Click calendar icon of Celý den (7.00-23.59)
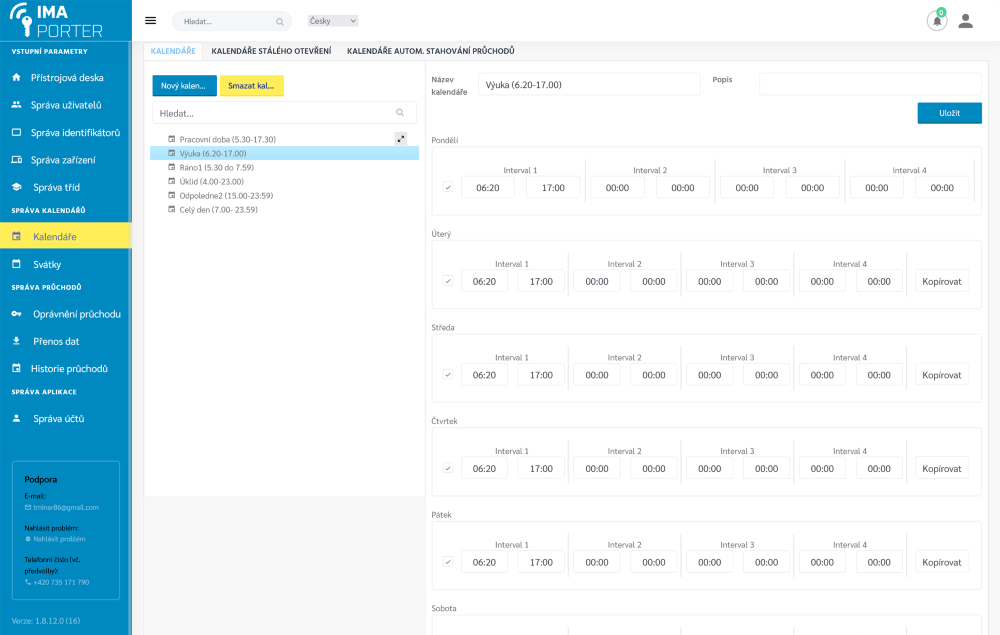 [x=172, y=209]
